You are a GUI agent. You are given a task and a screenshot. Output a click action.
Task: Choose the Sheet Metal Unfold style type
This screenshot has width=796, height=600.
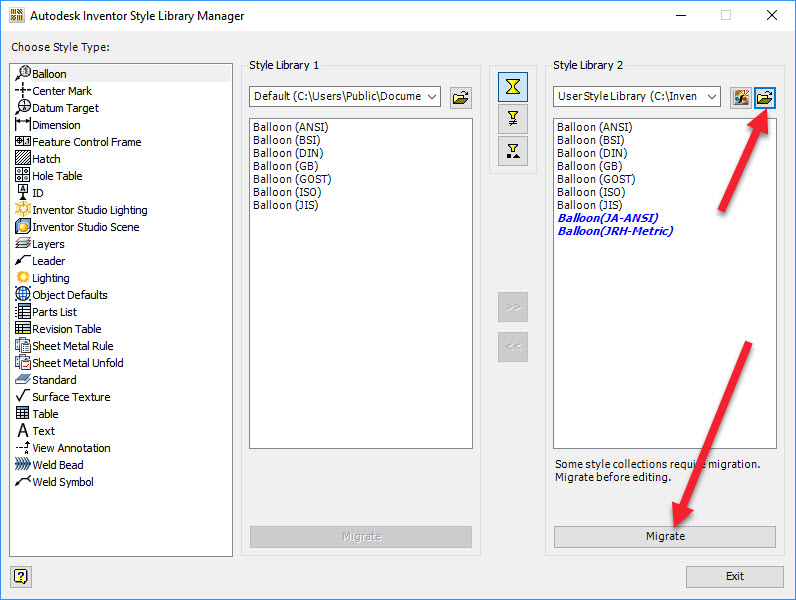[70, 363]
